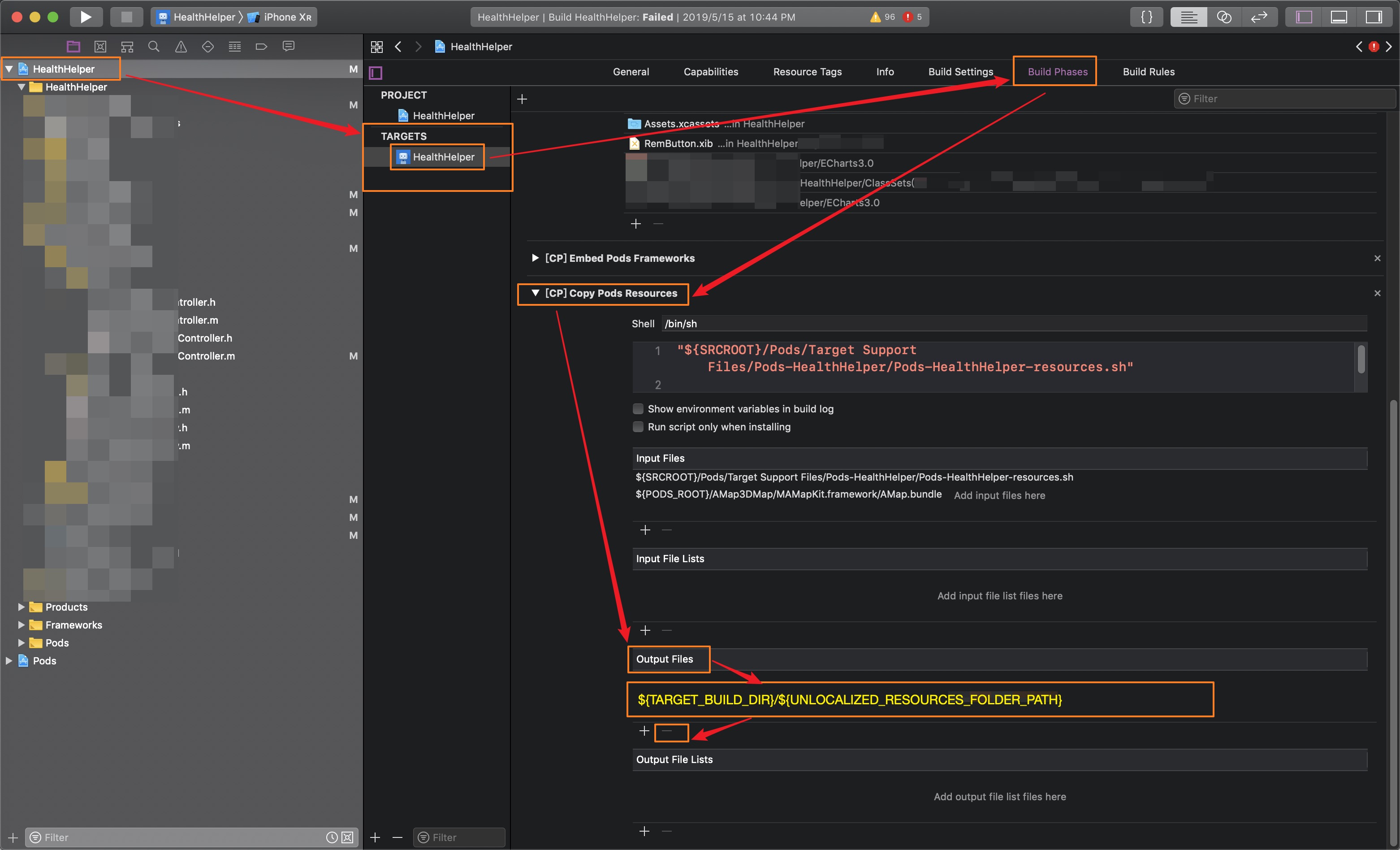Collapse the HealthHelper group folder

[22, 87]
